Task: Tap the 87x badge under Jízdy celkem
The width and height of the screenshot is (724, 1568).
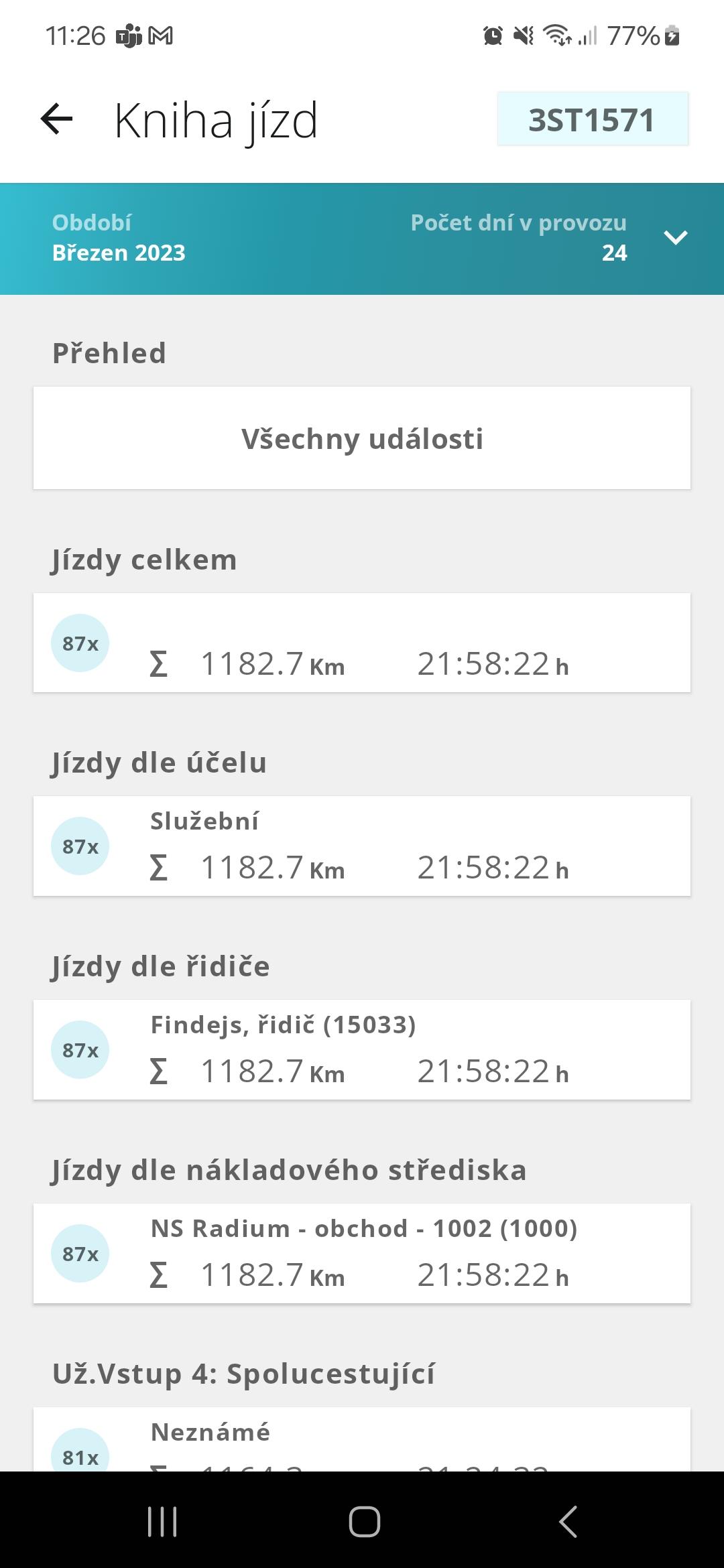Action: pyautogui.click(x=80, y=643)
